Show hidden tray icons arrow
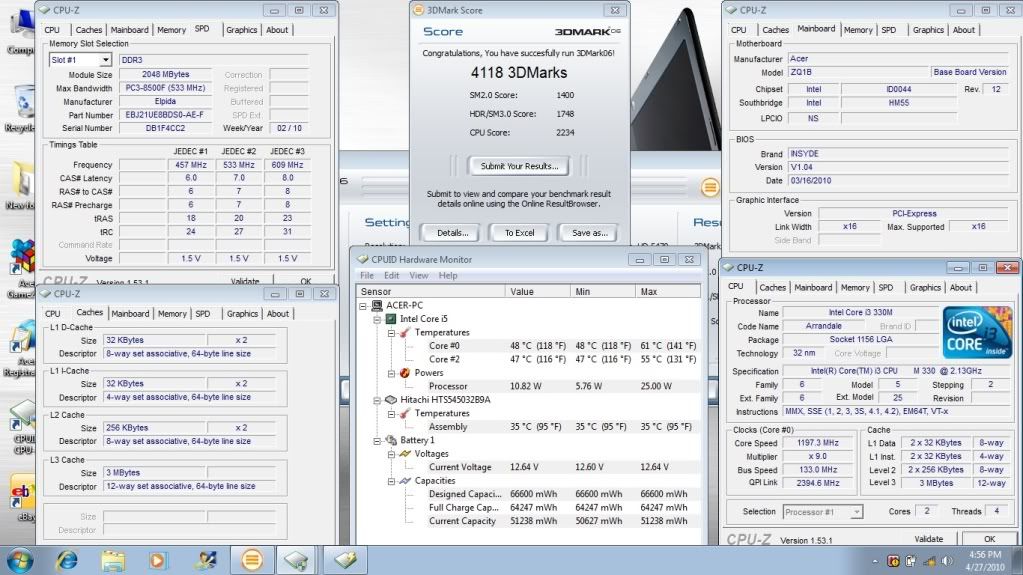 (875, 561)
